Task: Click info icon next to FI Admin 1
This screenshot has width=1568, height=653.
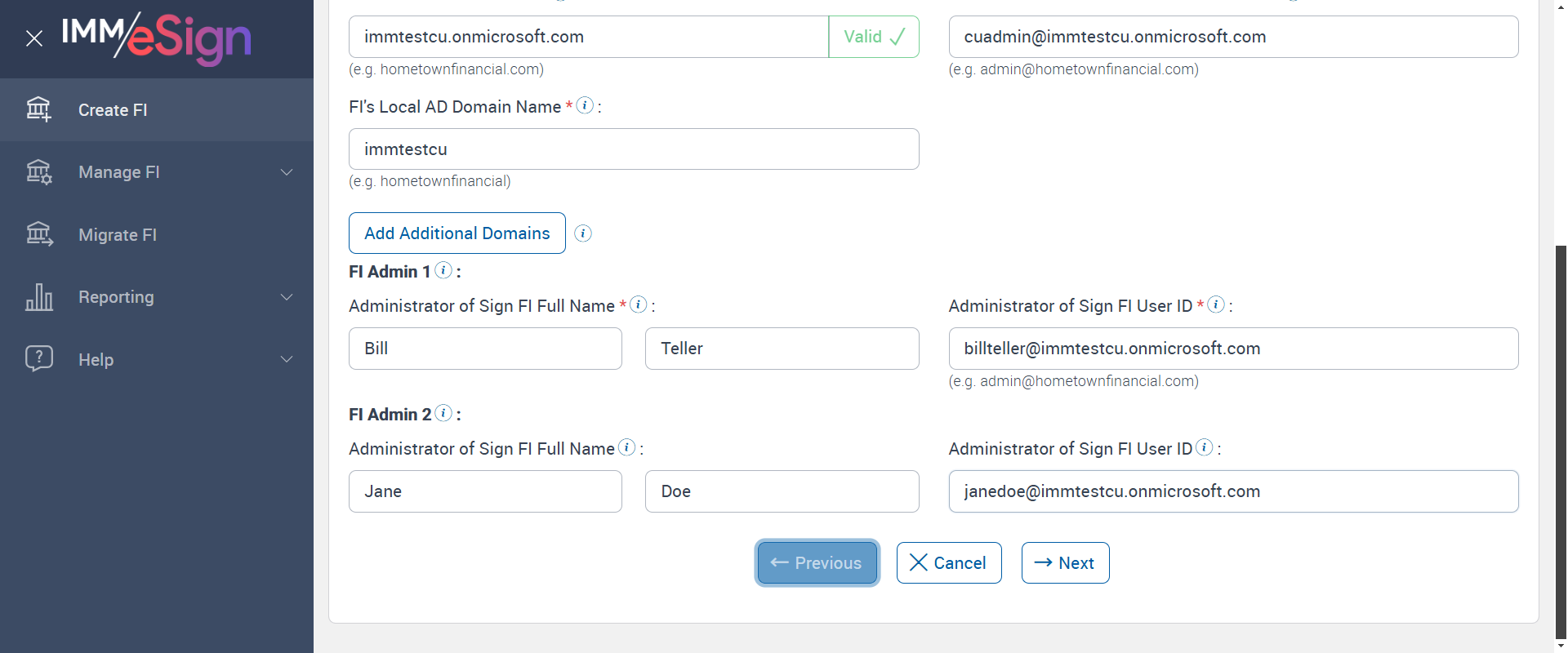Action: pos(443,270)
